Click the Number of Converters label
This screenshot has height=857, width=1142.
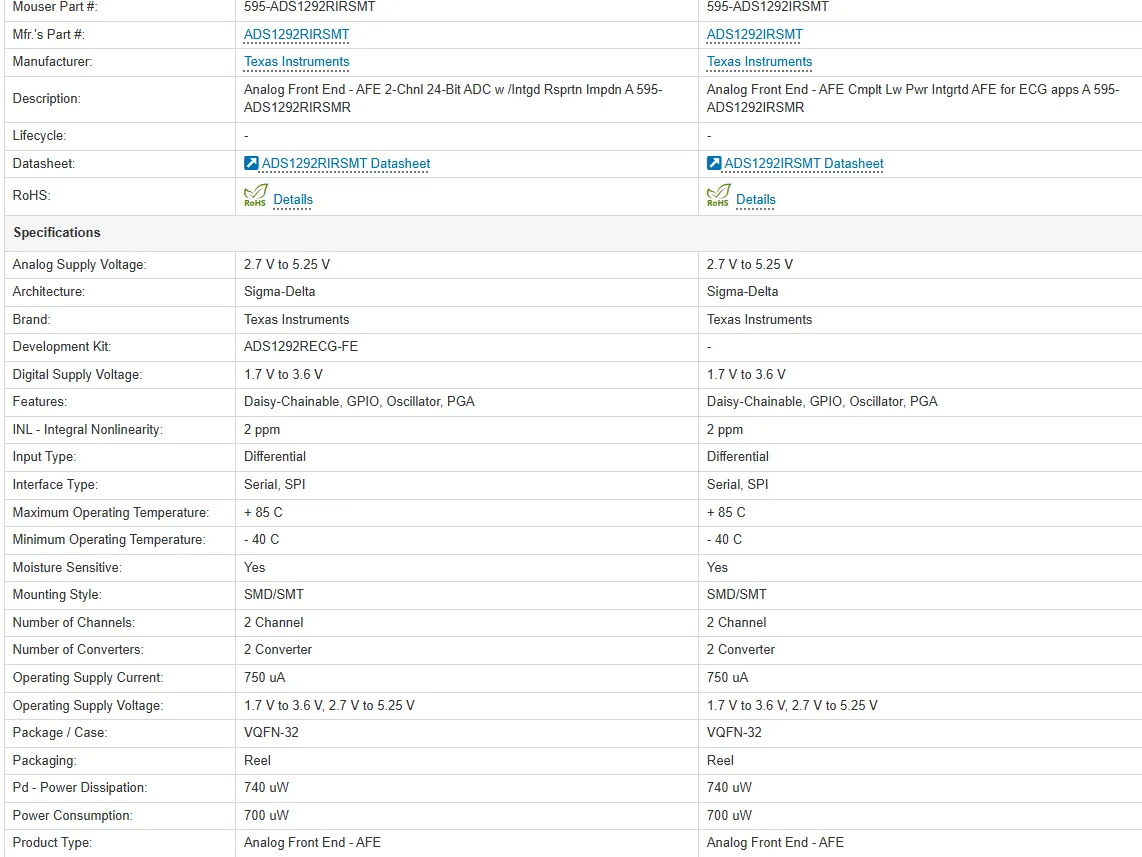(78, 649)
